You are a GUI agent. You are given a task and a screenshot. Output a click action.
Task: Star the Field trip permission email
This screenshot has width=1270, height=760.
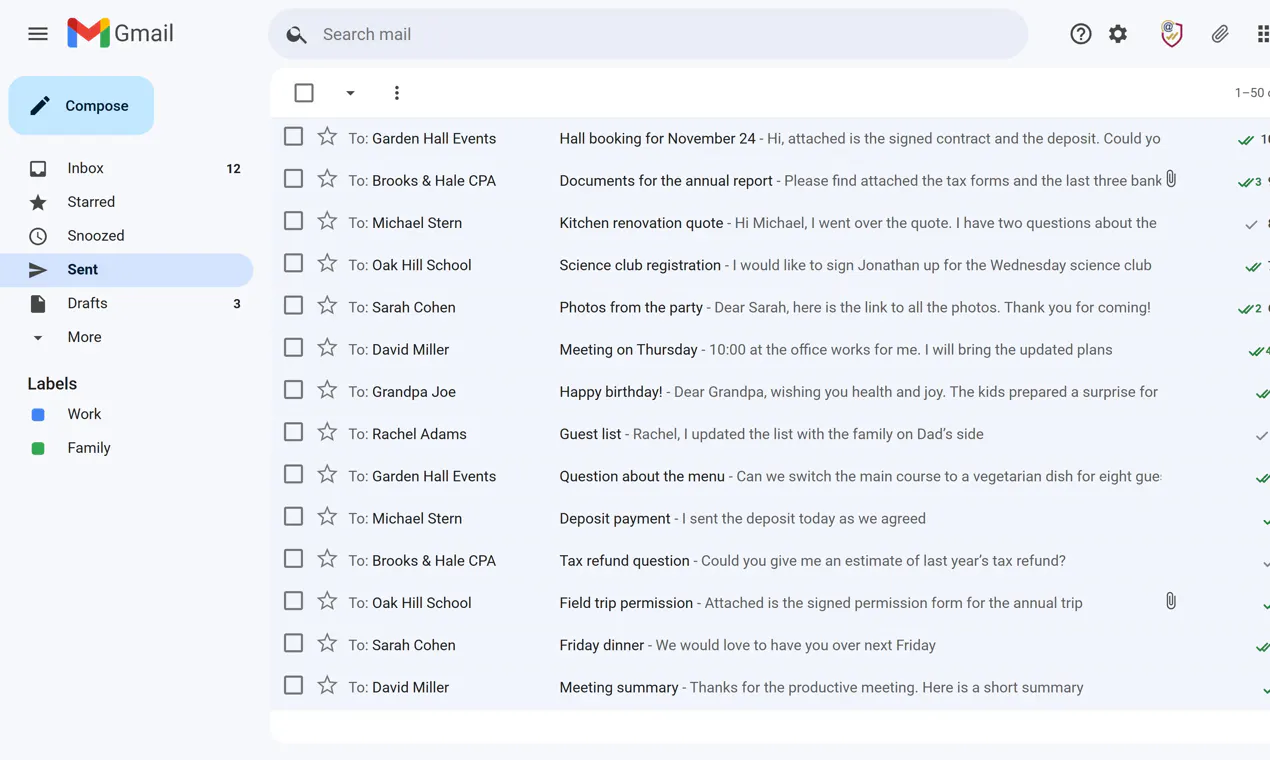coord(327,602)
